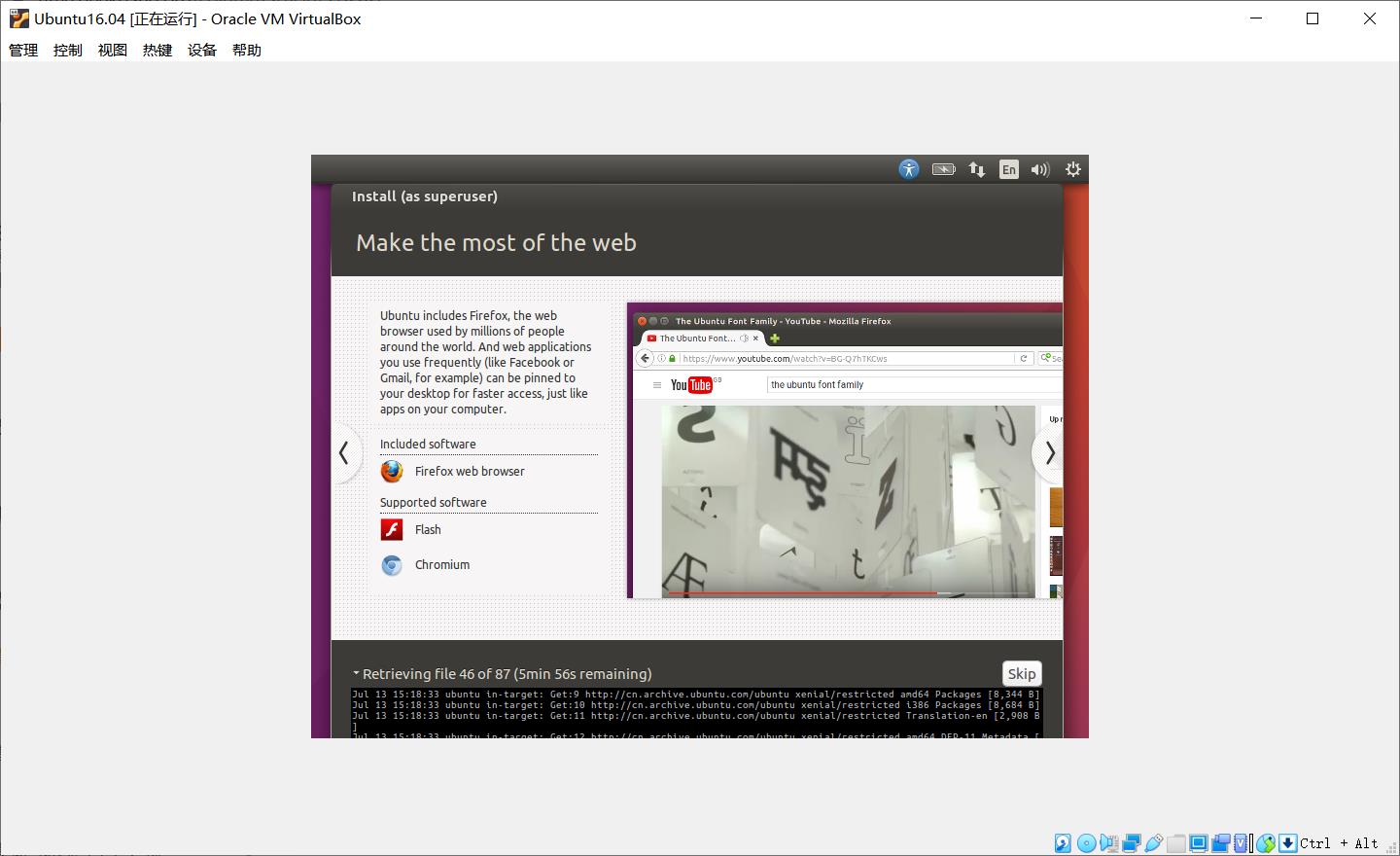Open the 控制 menu

68,50
